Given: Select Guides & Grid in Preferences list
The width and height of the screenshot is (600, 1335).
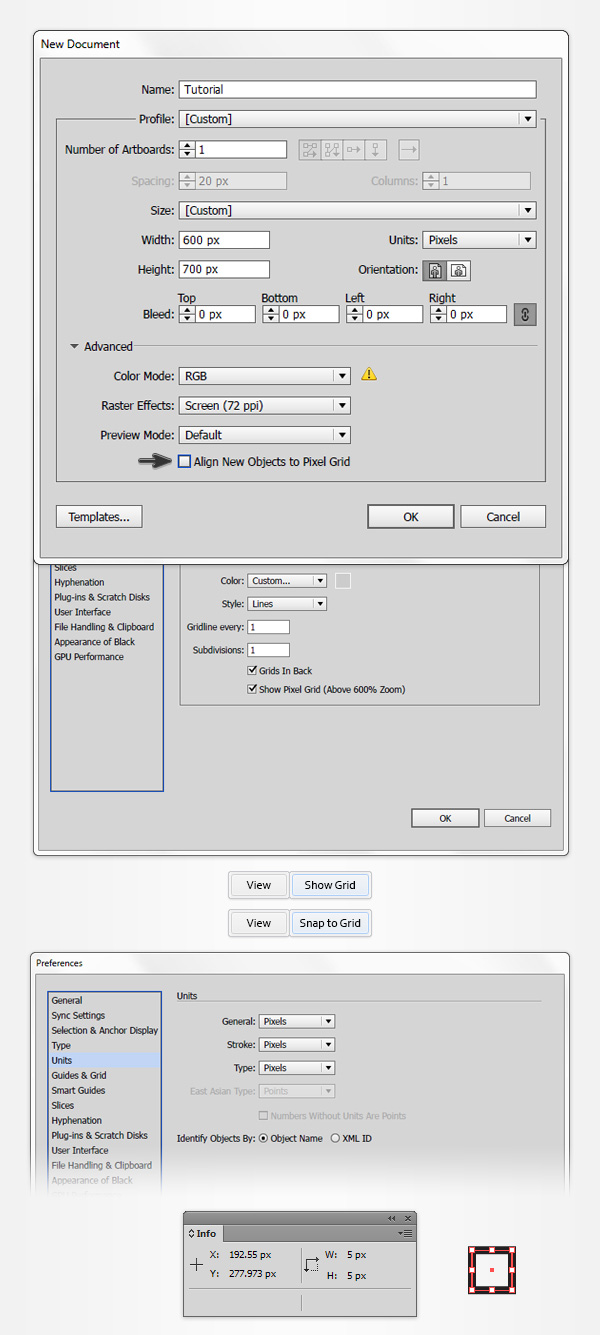Looking at the screenshot, I should [79, 1075].
